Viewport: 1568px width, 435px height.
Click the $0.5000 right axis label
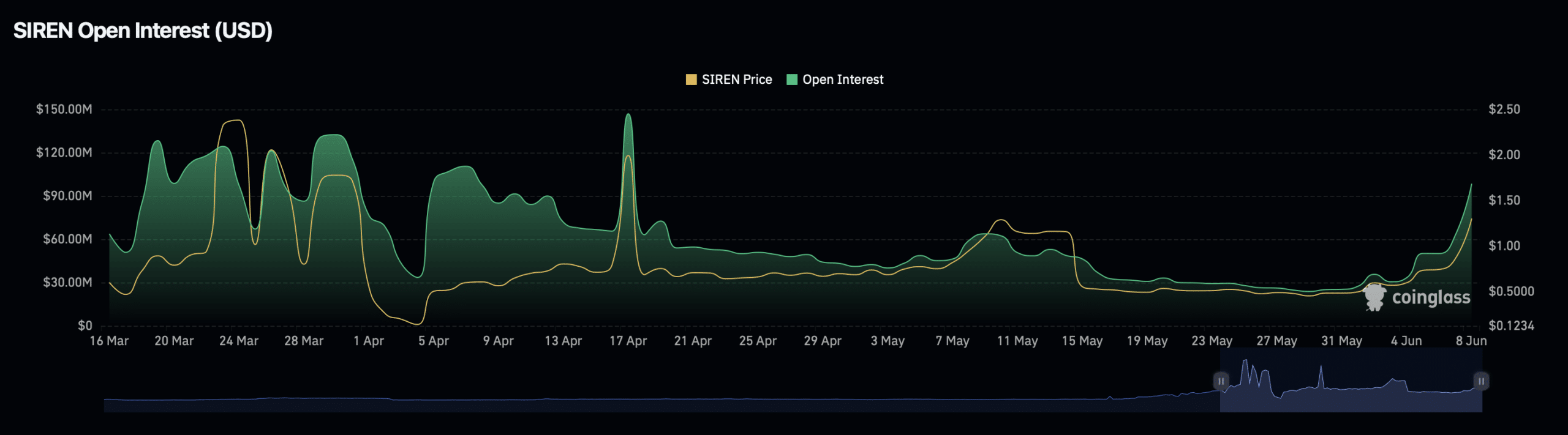coord(1512,291)
